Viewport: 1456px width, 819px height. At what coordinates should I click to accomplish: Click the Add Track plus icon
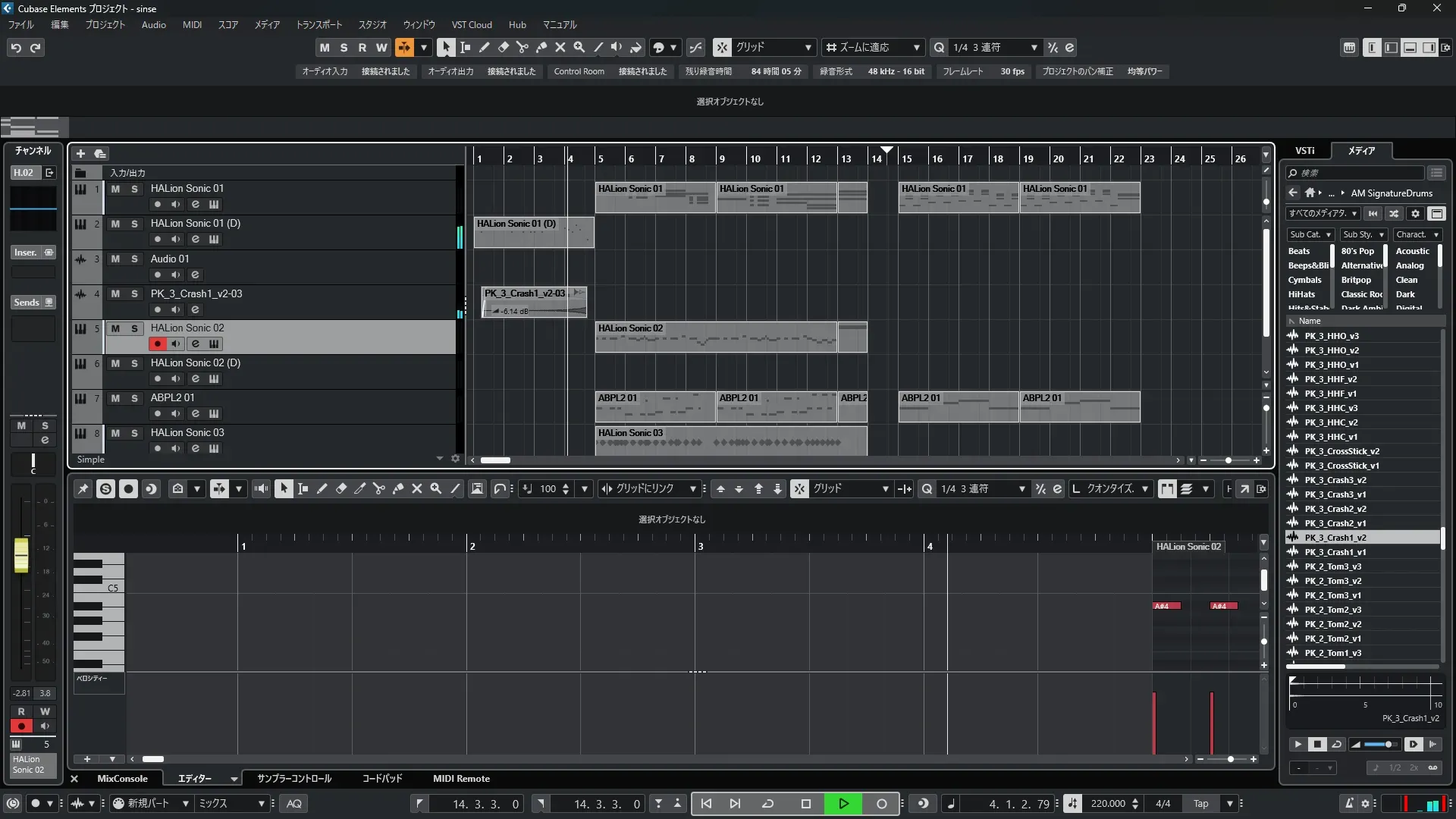tap(80, 153)
